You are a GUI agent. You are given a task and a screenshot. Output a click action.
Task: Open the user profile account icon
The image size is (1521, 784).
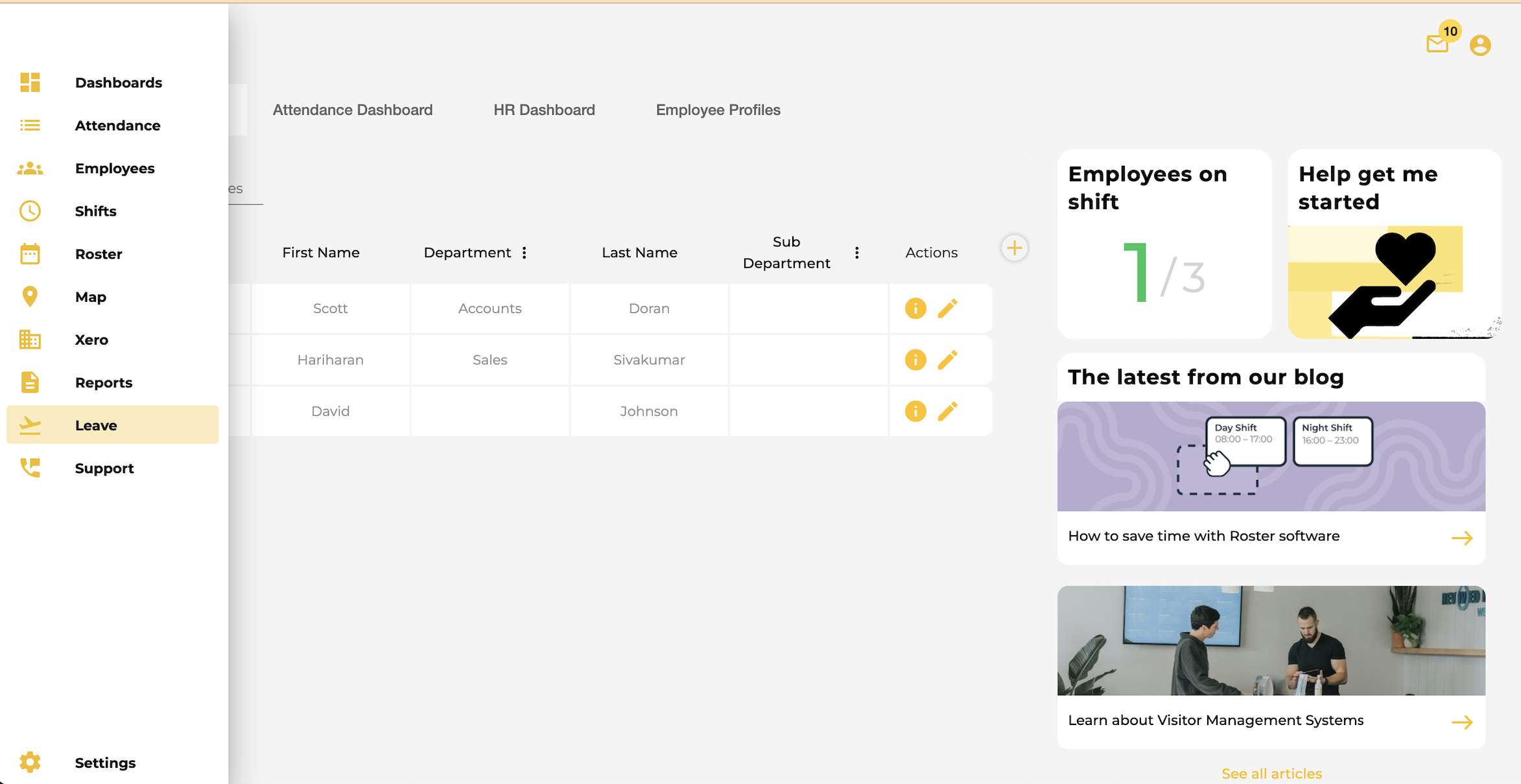pyautogui.click(x=1481, y=45)
